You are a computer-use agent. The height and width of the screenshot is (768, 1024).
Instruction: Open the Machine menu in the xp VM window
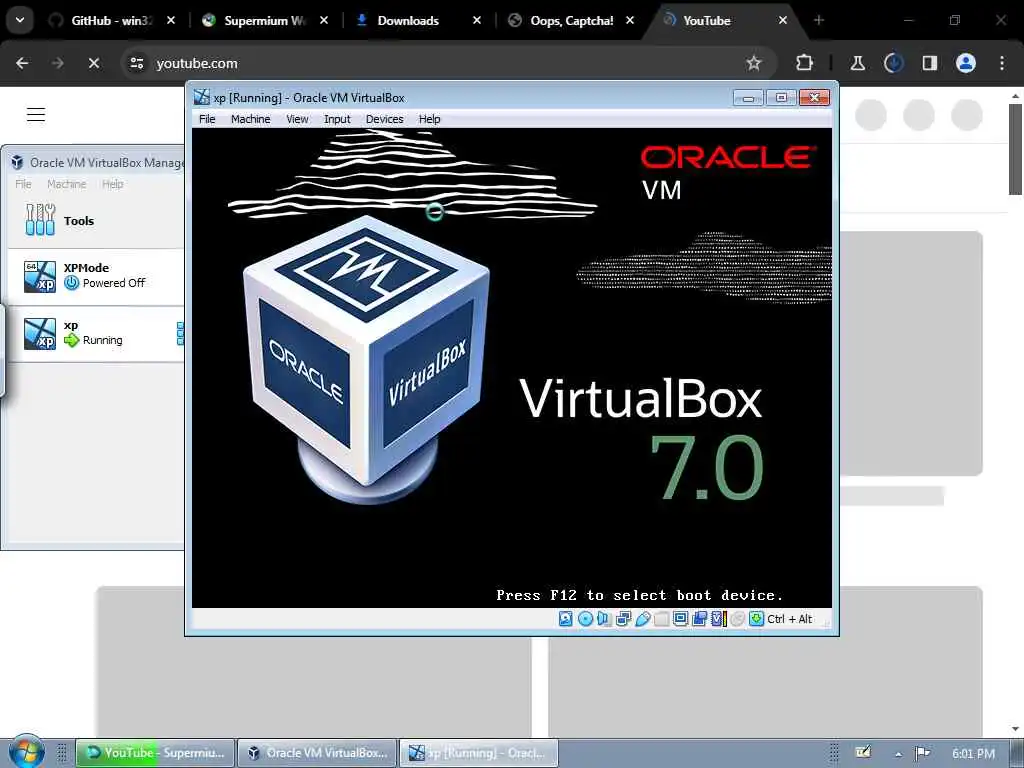tap(250, 119)
